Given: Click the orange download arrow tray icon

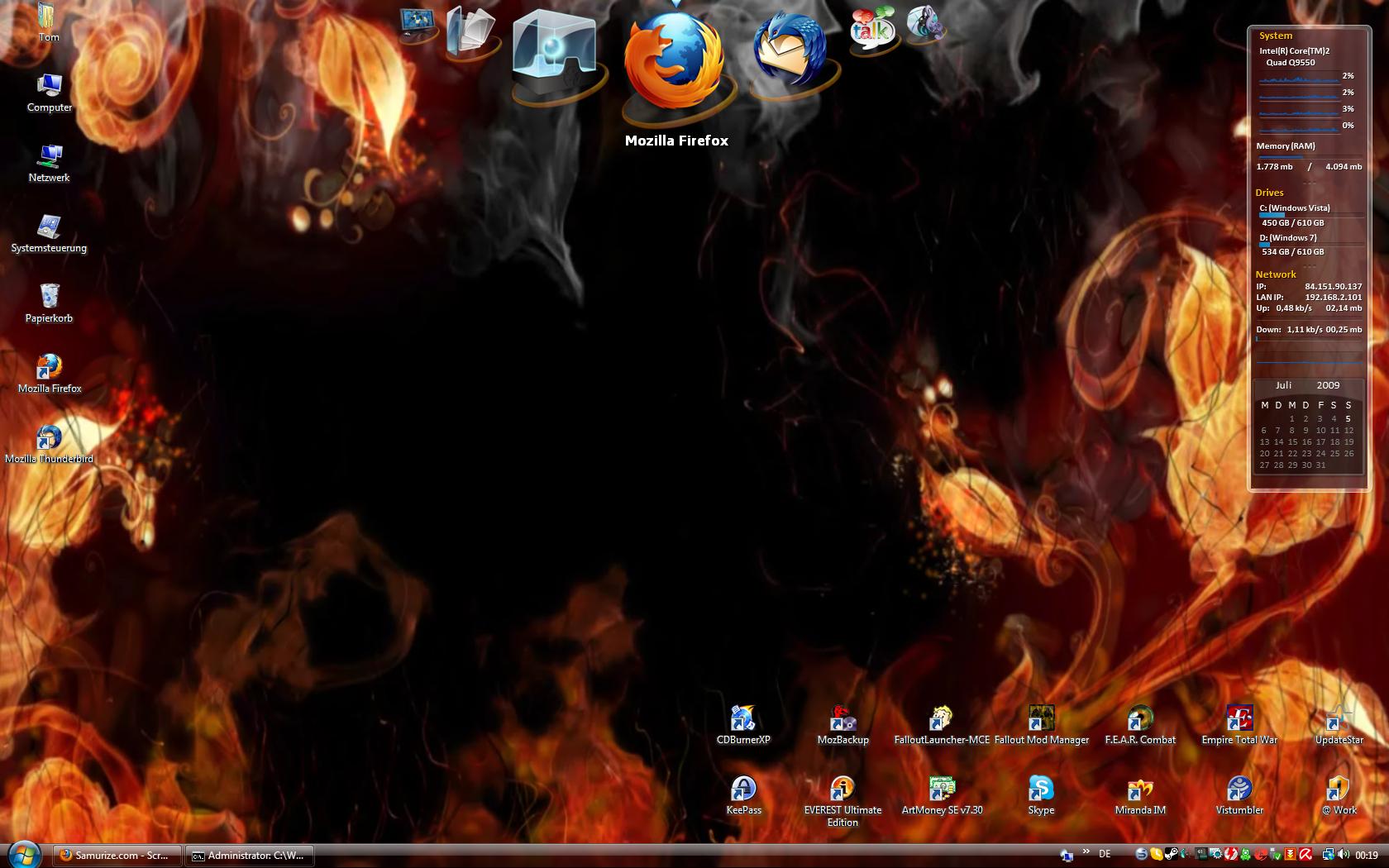Looking at the screenshot, I should 1290,854.
